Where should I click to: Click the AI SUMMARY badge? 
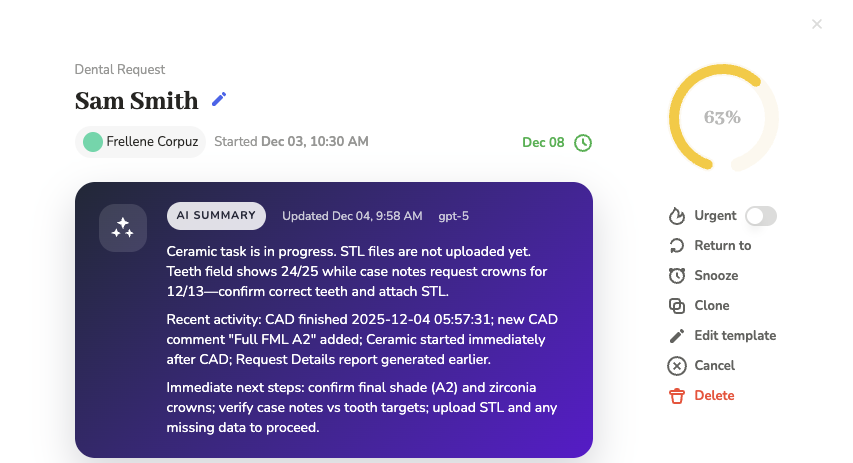[x=216, y=216]
